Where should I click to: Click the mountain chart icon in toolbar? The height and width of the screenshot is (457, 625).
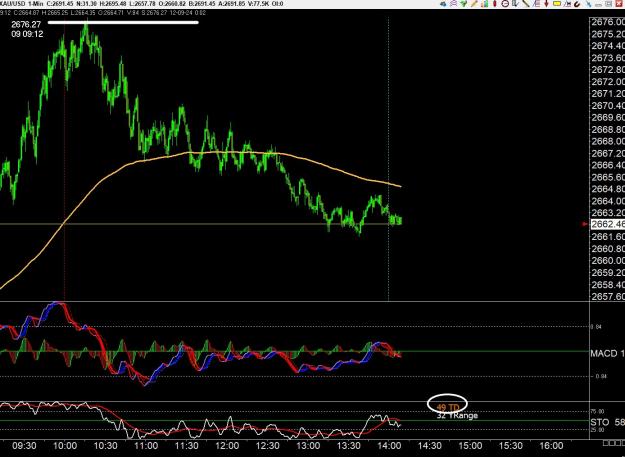[x=567, y=4]
